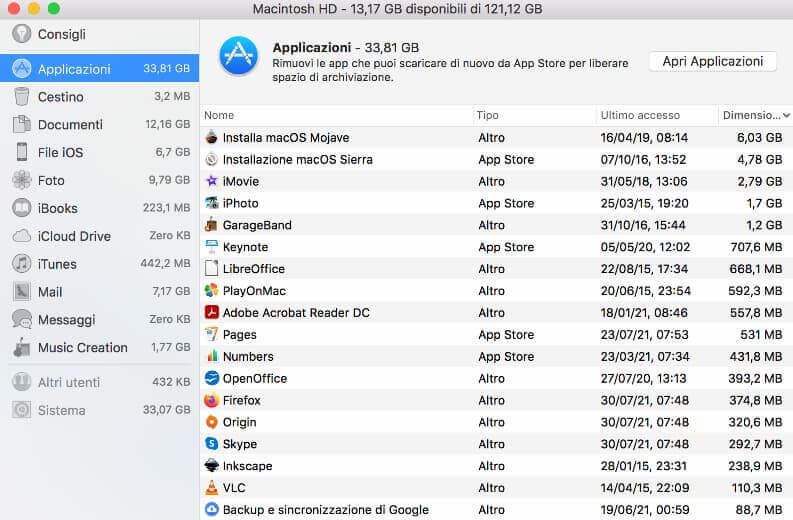Click the Firefox app icon

click(x=211, y=400)
